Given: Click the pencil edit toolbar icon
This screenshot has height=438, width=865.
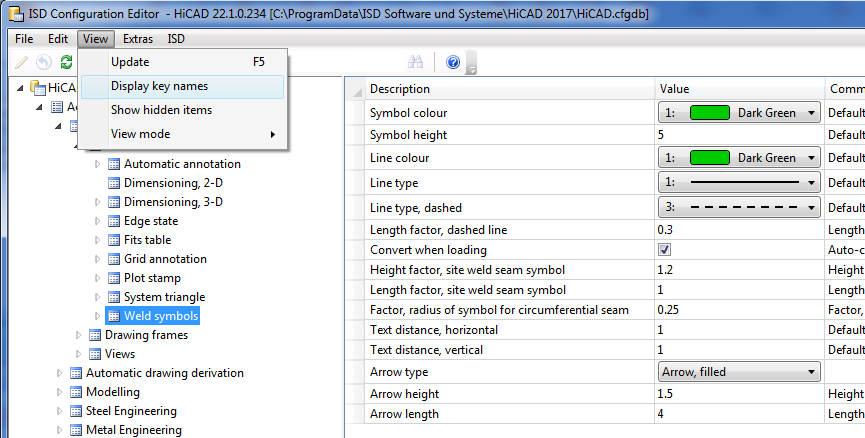Looking at the screenshot, I should tap(21, 62).
